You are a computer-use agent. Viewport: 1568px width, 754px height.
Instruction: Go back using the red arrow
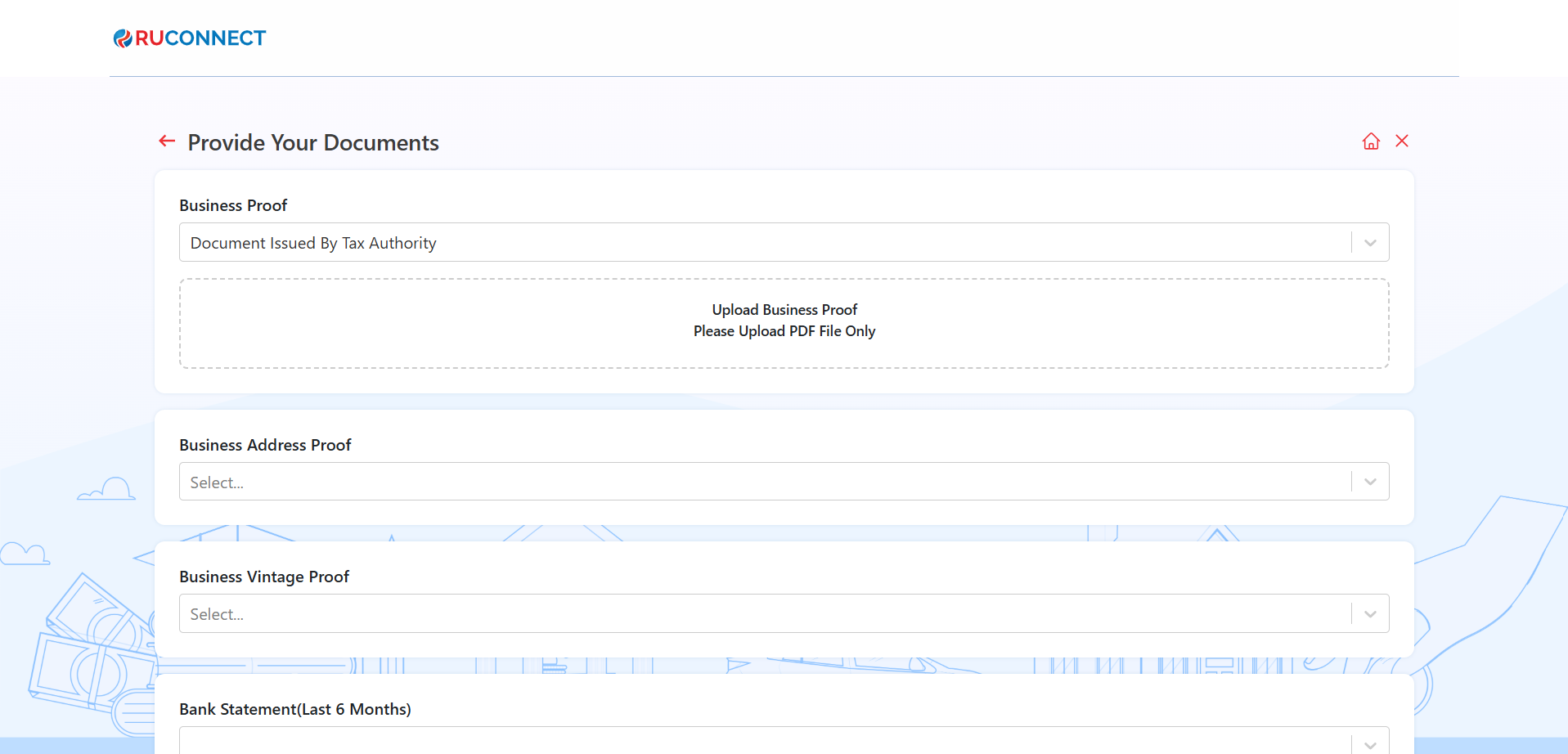[167, 141]
